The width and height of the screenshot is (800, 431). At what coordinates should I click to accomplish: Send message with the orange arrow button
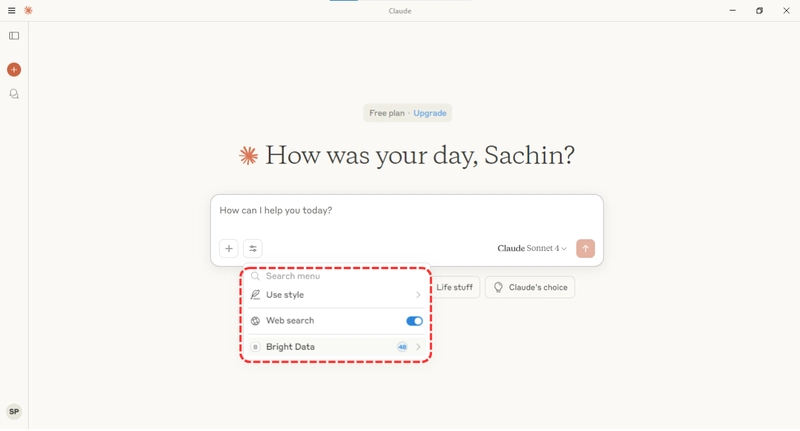(x=585, y=248)
